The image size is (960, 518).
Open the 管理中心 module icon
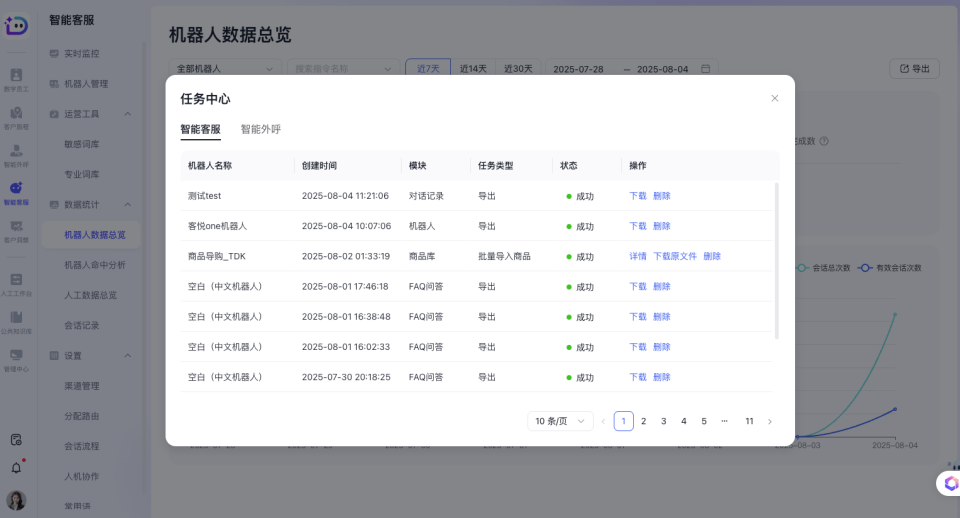click(16, 360)
